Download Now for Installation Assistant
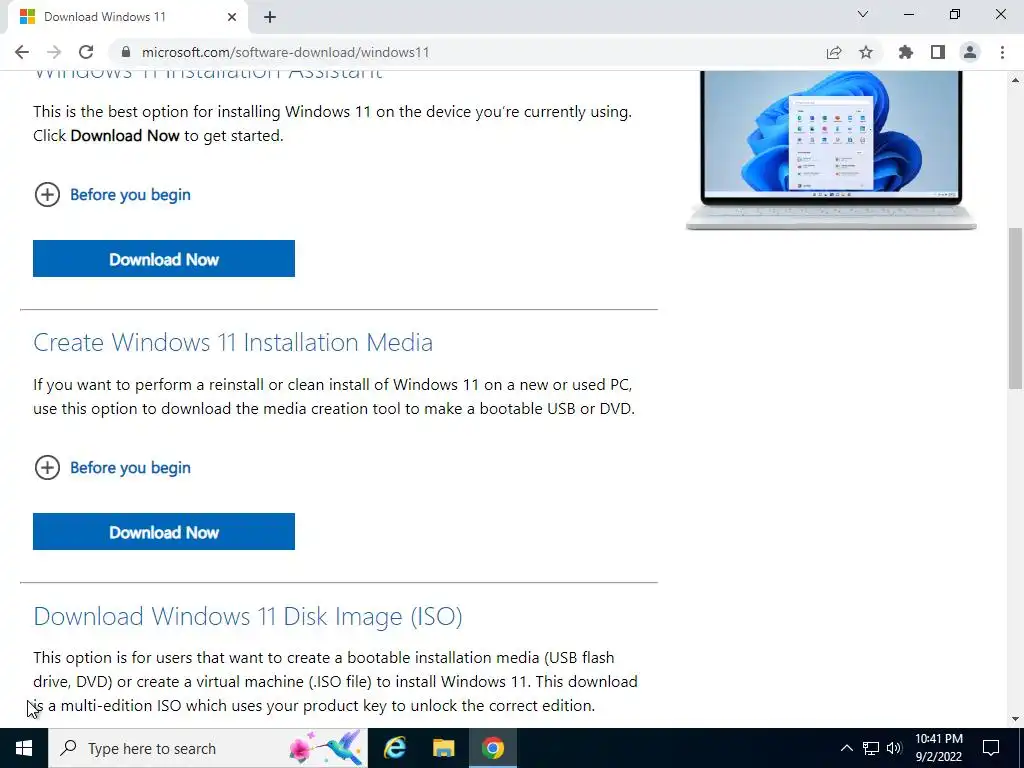The width and height of the screenshot is (1024, 768). (x=164, y=259)
